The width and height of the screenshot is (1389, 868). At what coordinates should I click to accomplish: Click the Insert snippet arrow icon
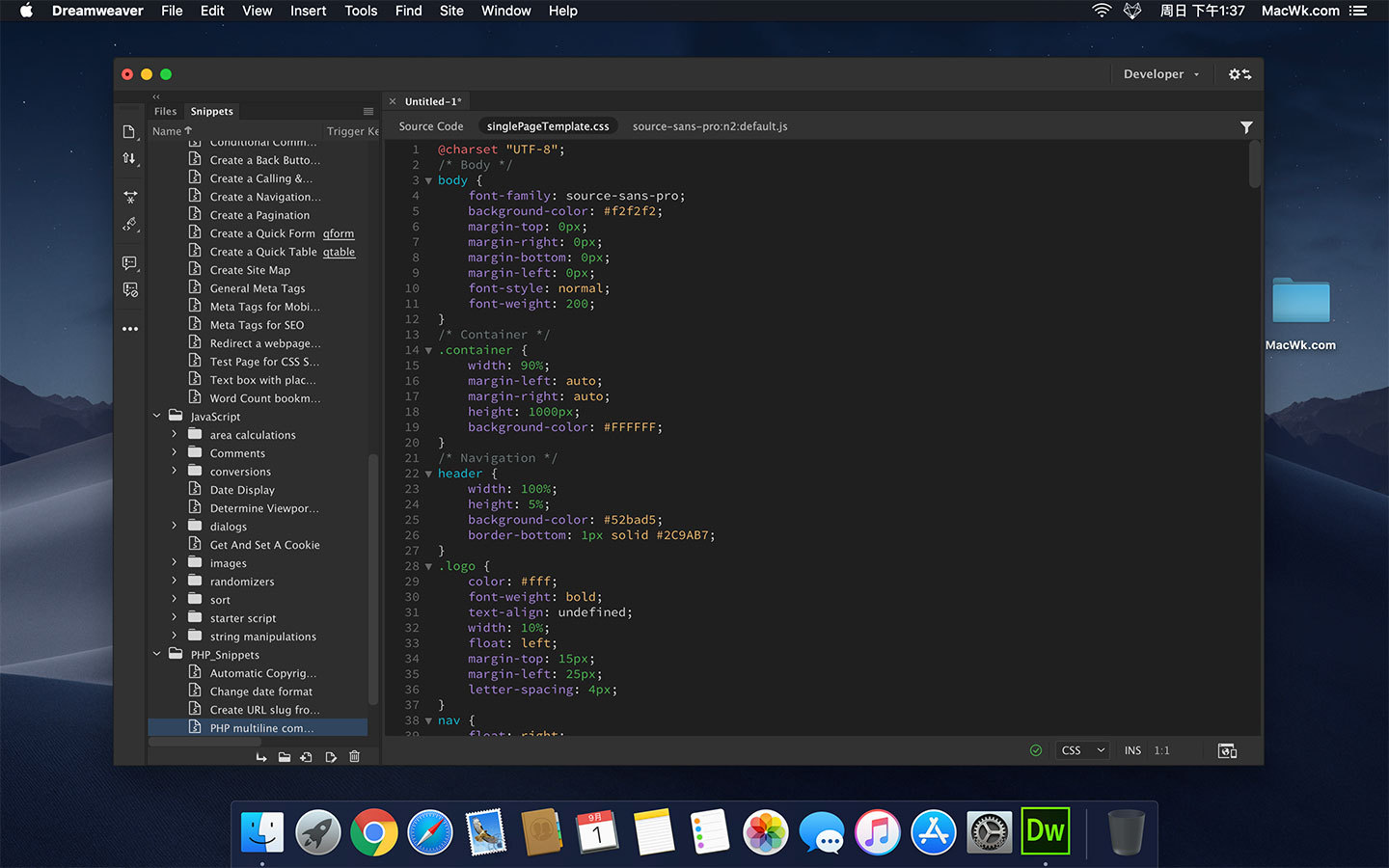(x=261, y=757)
